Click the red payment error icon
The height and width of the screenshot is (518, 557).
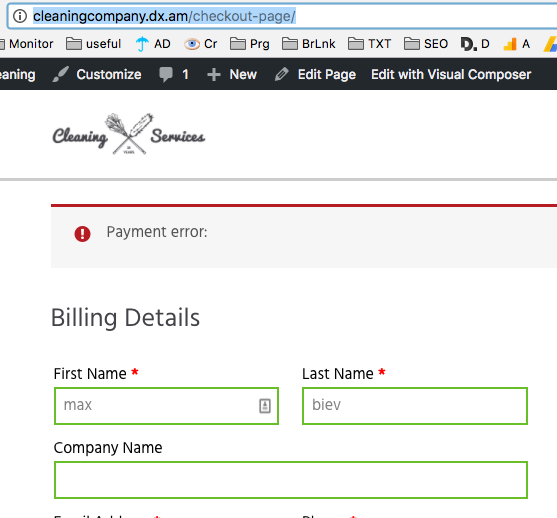tap(82, 234)
